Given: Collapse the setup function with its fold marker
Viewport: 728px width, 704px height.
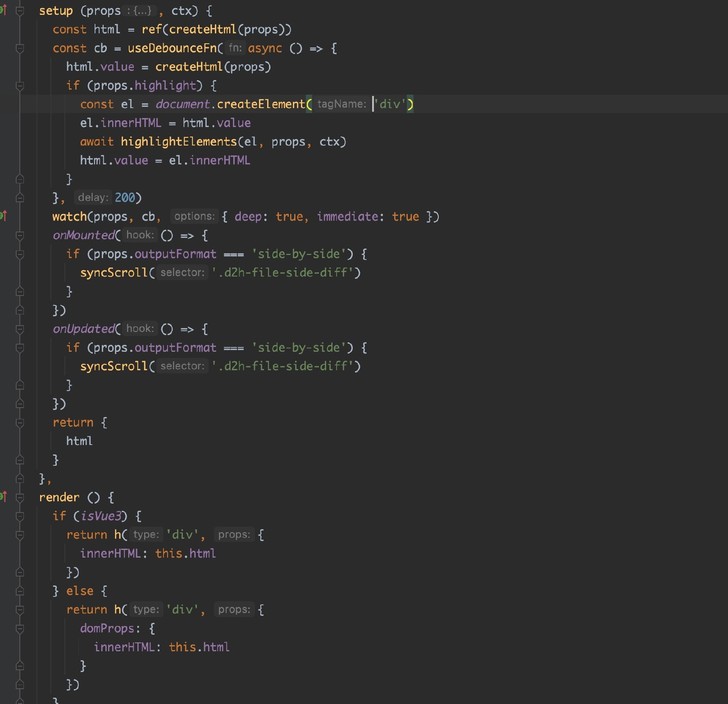Looking at the screenshot, I should (x=20, y=11).
